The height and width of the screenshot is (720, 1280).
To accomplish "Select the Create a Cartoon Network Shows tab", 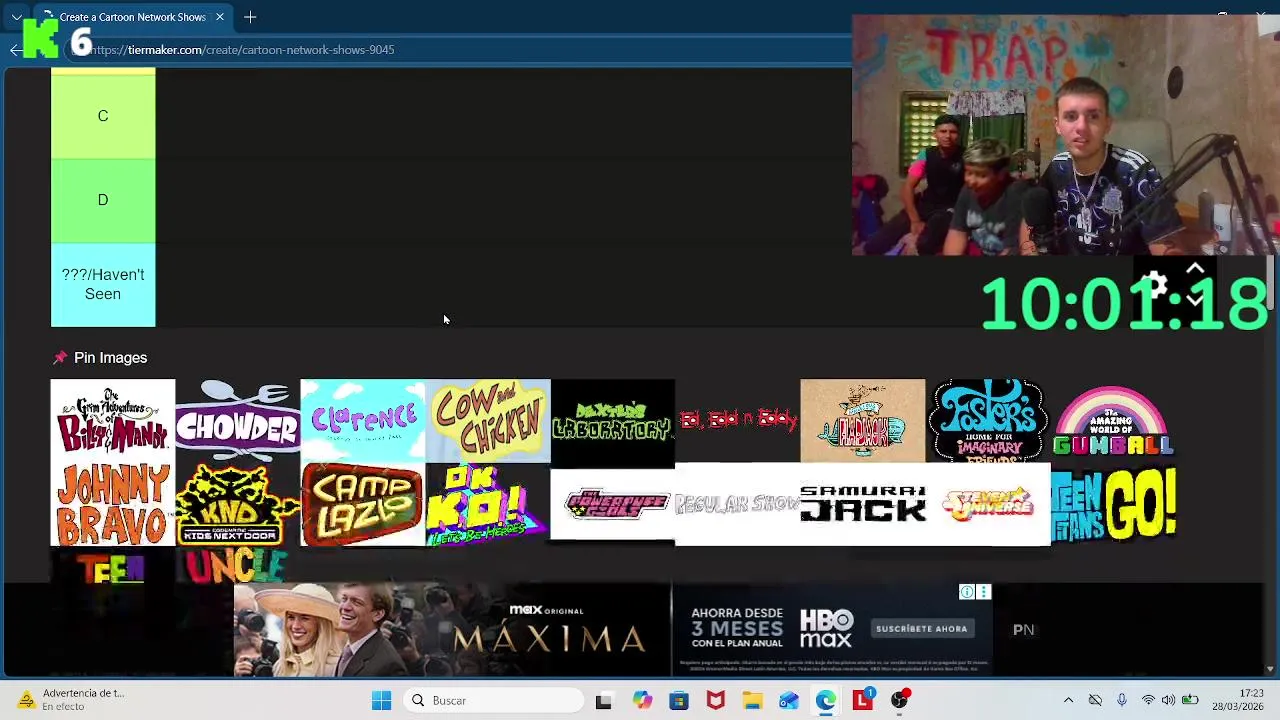I will (132, 17).
